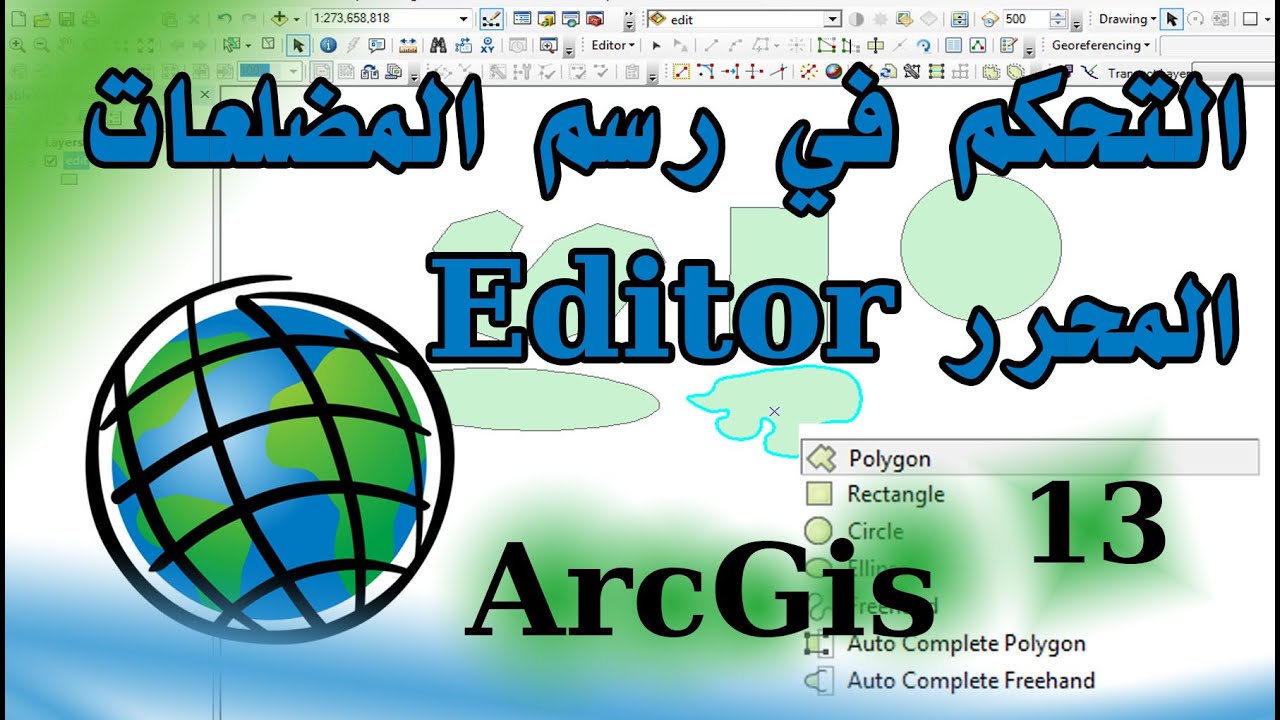This screenshot has width=1280, height=720.
Task: Open the Layout zoom percent combo box
Action: [x=269, y=71]
